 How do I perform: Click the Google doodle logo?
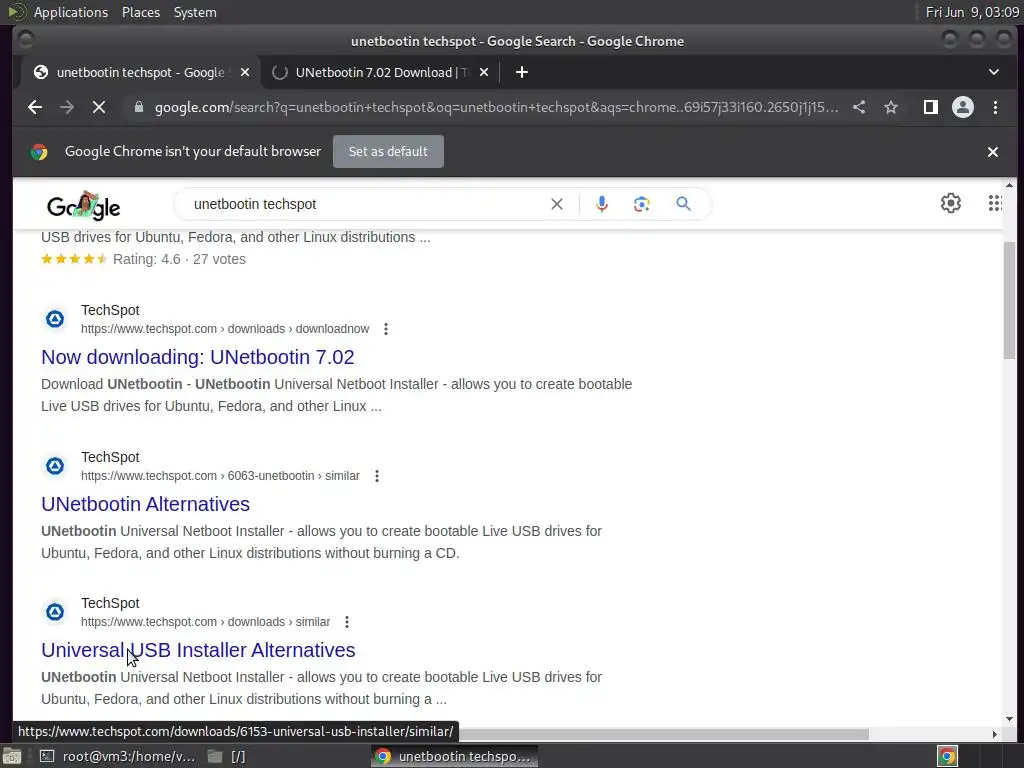pos(84,205)
